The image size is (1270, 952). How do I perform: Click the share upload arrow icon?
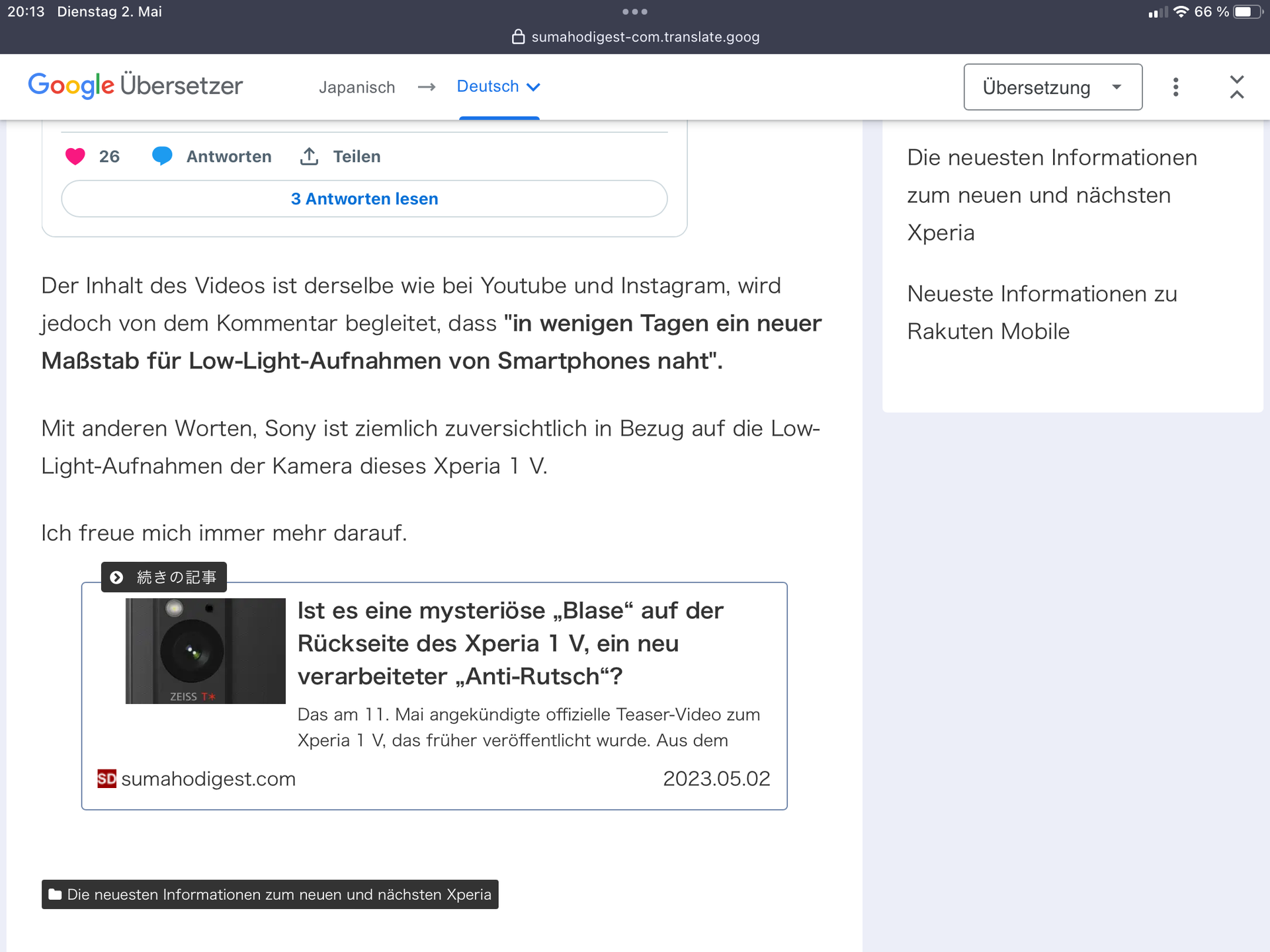(309, 157)
